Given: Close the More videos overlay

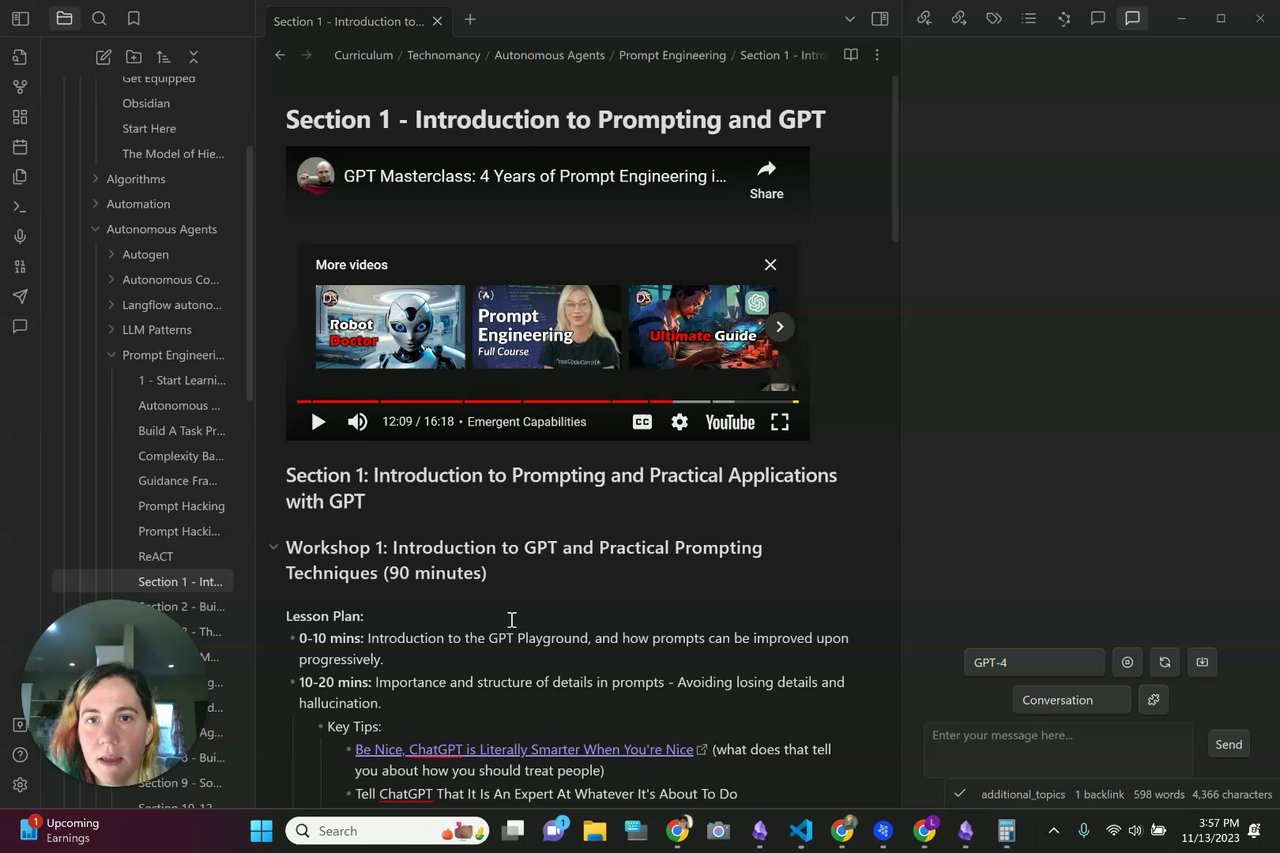Looking at the screenshot, I should click(x=770, y=264).
